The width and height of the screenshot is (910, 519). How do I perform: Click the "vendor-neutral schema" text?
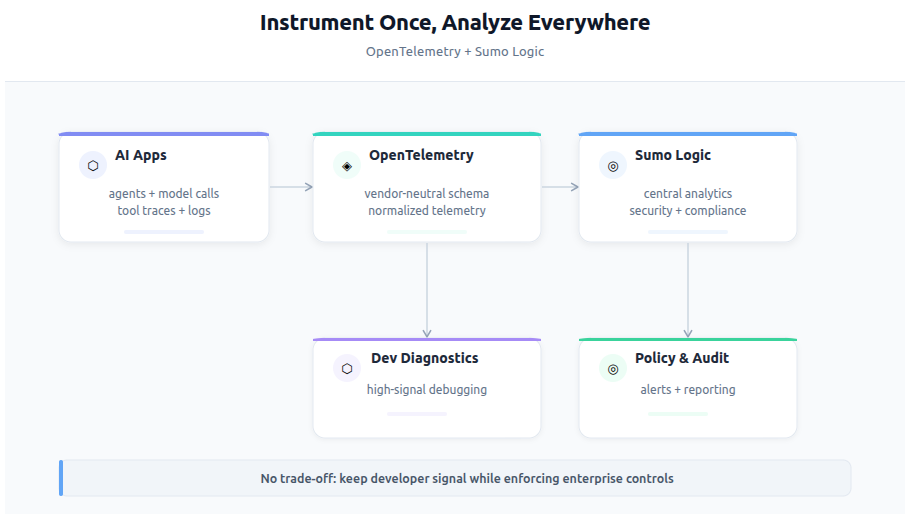click(427, 193)
